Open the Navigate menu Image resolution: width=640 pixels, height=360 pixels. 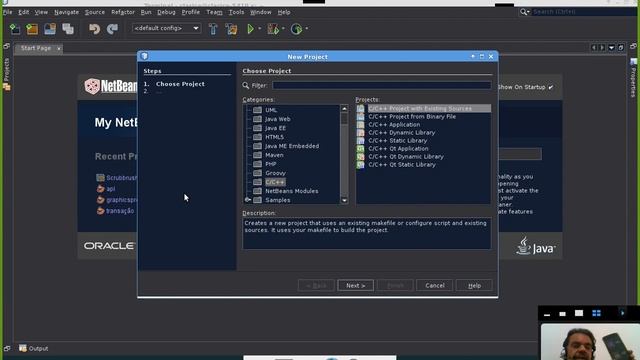67,12
